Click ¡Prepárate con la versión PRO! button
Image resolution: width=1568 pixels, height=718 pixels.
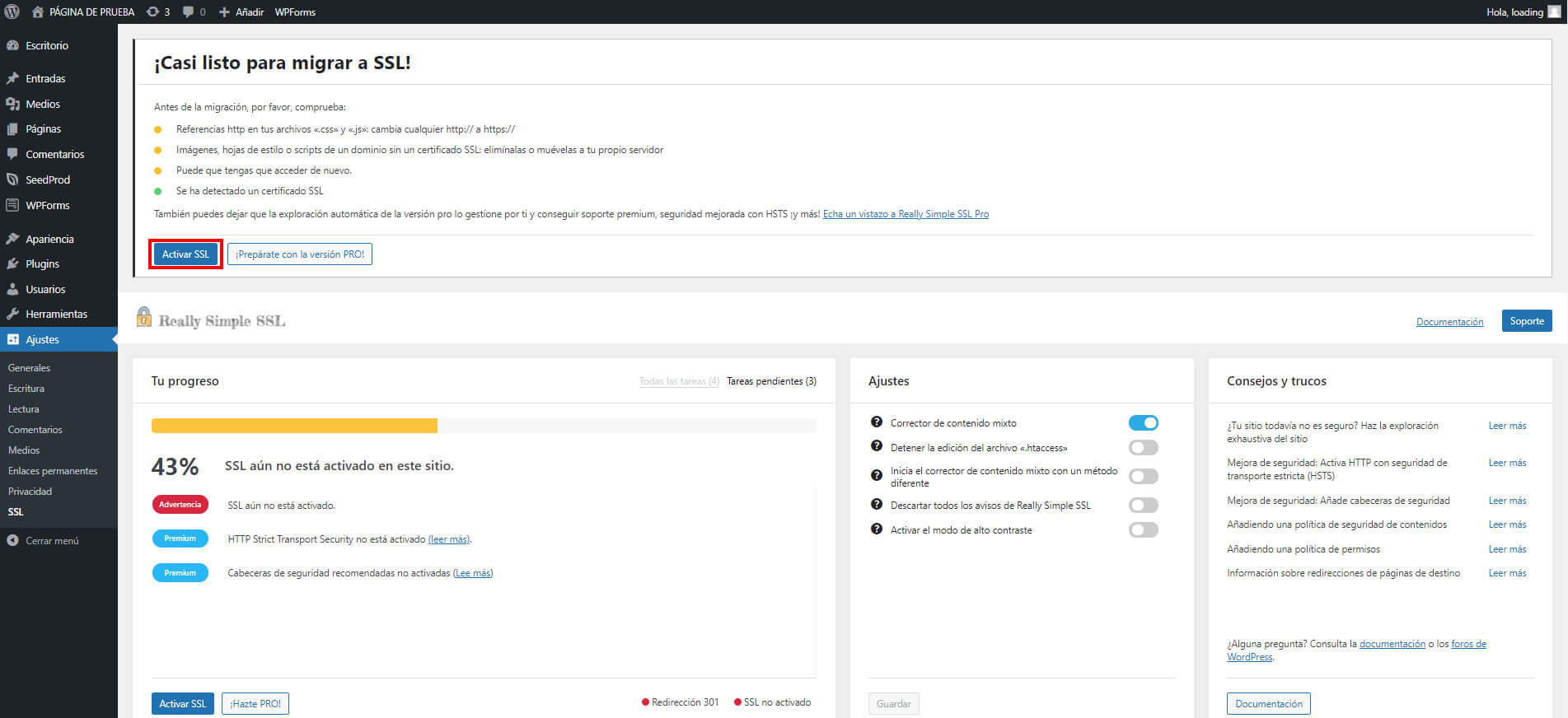[x=300, y=254]
